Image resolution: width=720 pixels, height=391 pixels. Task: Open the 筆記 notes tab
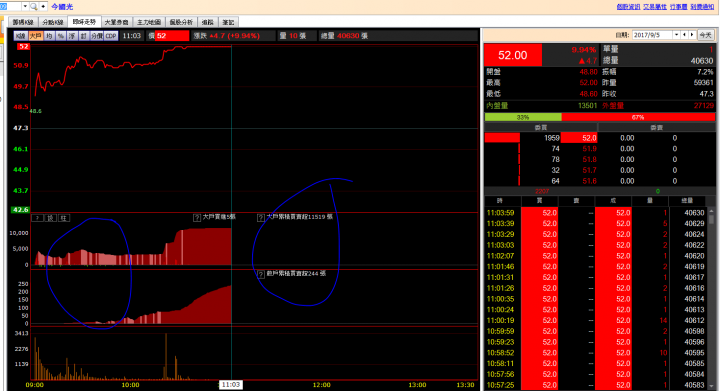228,22
